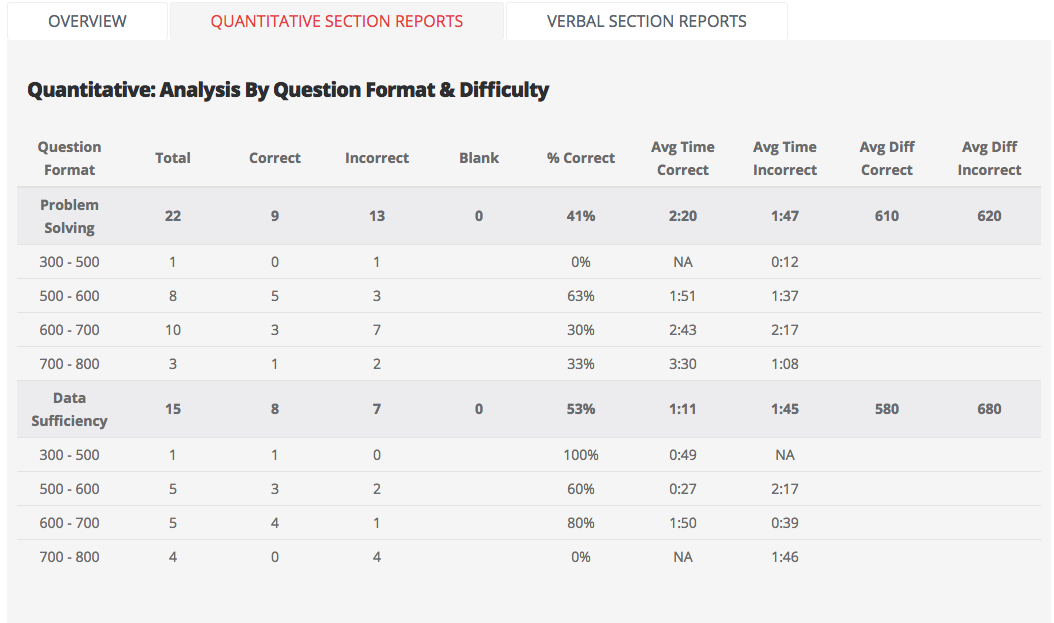Click the Avg Time Incorrect header

[x=785, y=158]
